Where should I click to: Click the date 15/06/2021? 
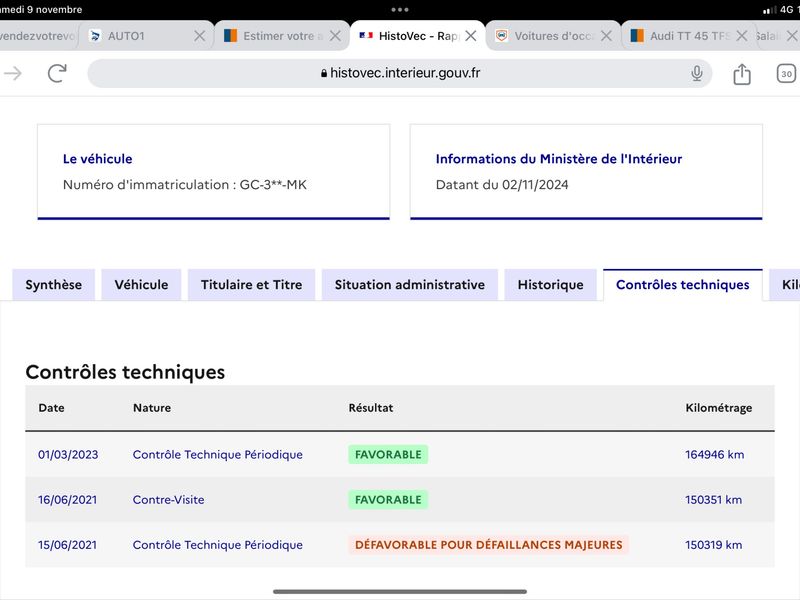tap(67, 545)
